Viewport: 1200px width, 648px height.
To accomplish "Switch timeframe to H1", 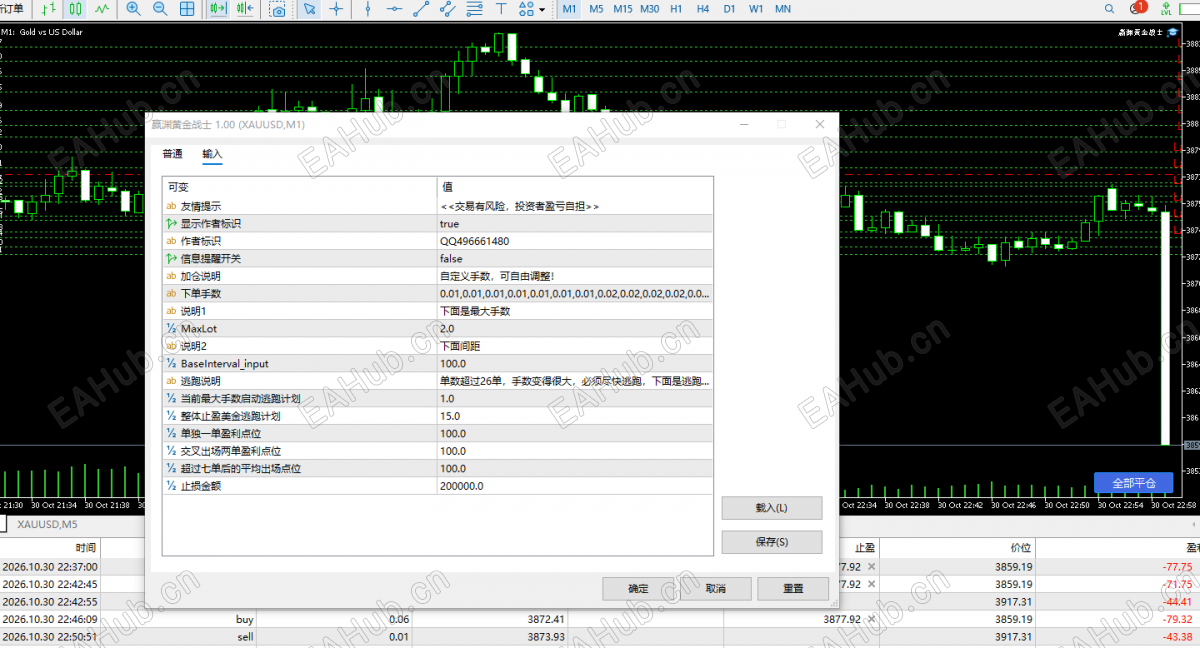I will tap(677, 9).
